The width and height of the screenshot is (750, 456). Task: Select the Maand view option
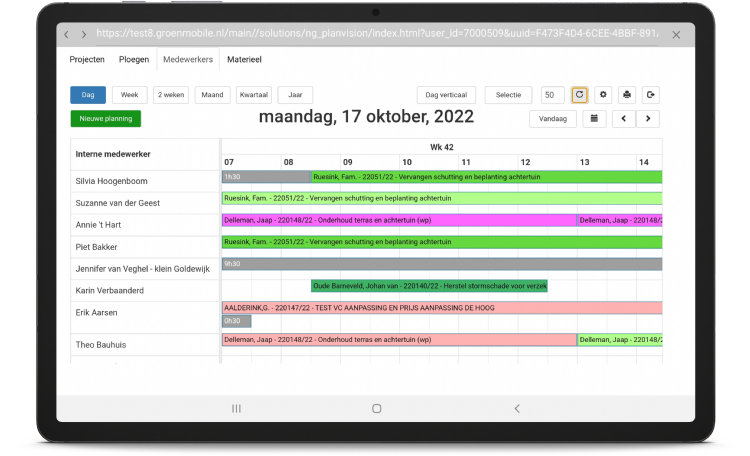click(212, 95)
